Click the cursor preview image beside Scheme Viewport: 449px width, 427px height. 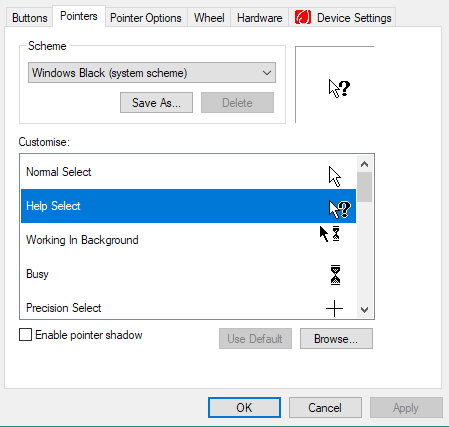[x=339, y=88]
